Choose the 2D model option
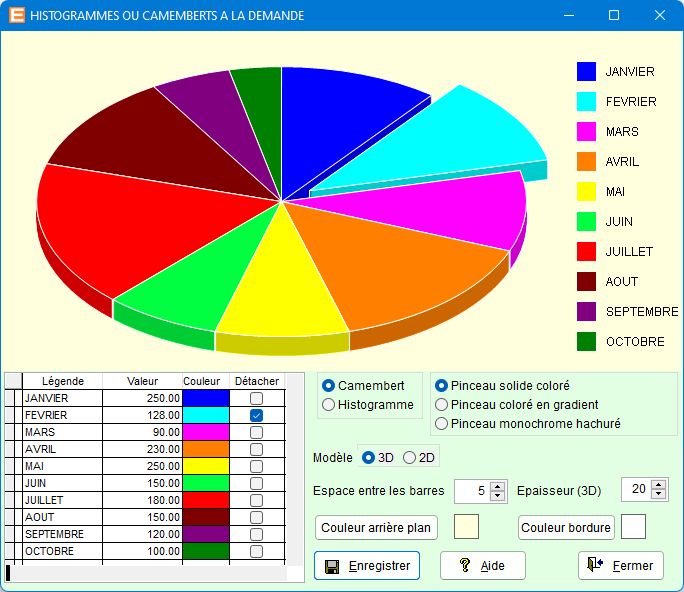 click(x=410, y=458)
